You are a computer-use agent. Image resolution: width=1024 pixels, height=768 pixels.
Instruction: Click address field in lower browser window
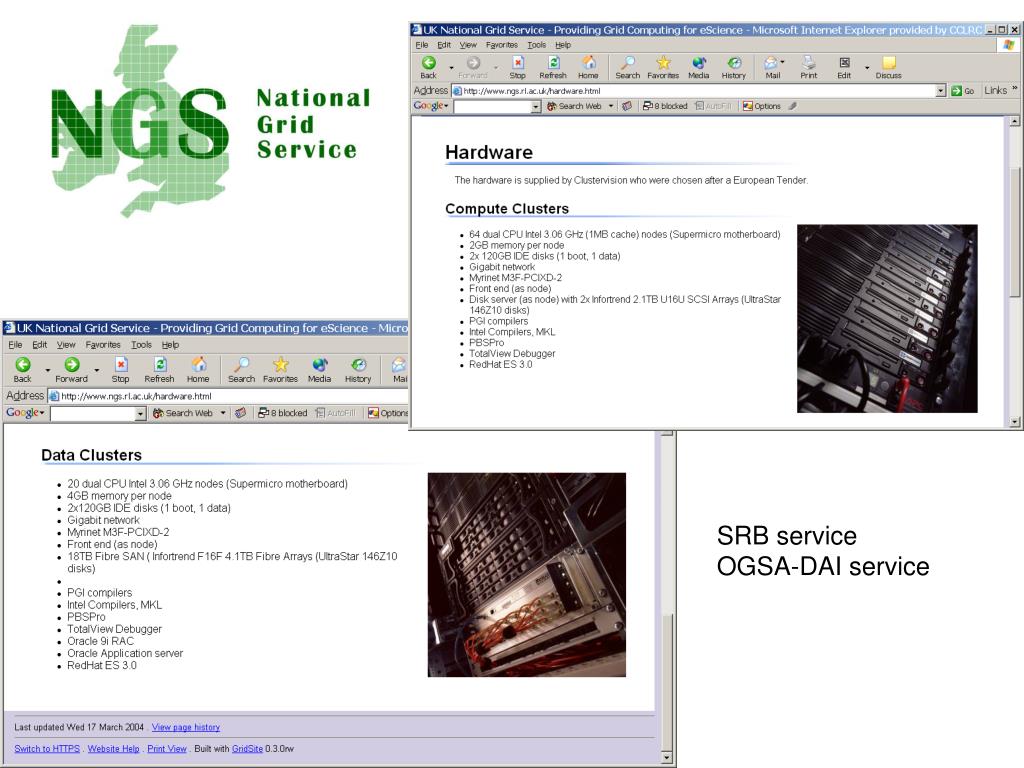[x=229, y=396]
